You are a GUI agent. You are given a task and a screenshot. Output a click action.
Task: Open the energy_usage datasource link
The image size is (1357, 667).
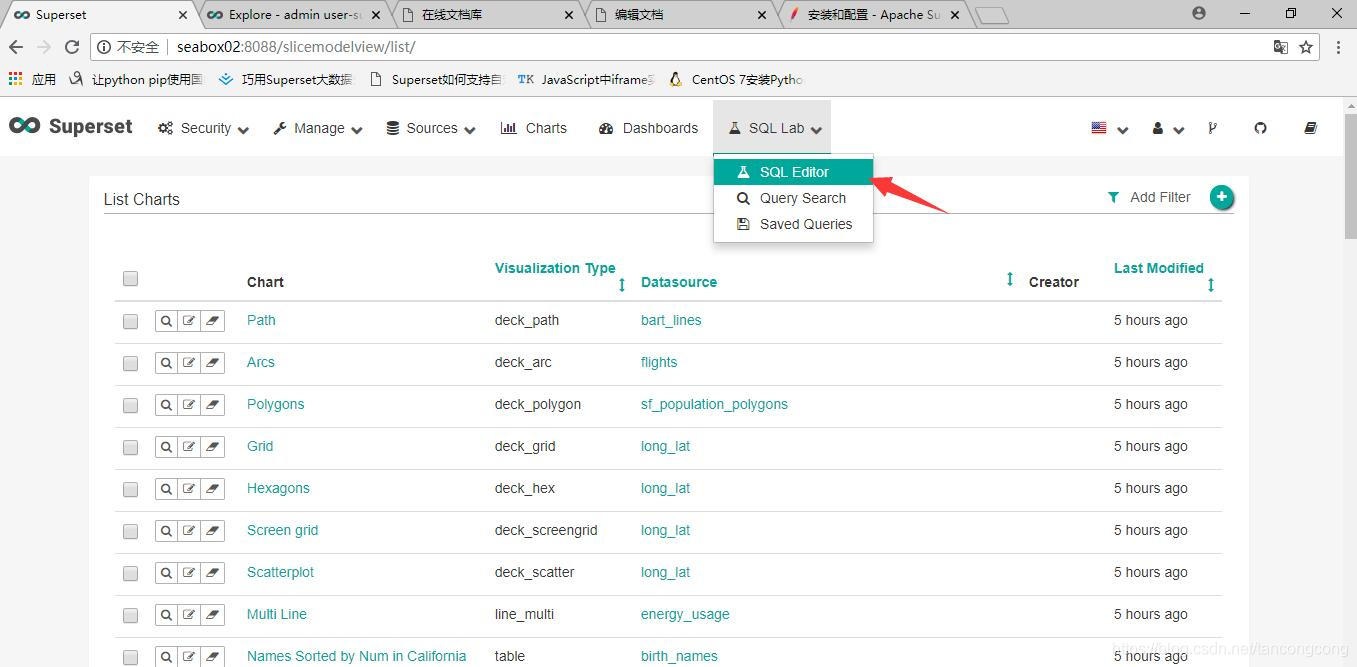click(x=685, y=614)
